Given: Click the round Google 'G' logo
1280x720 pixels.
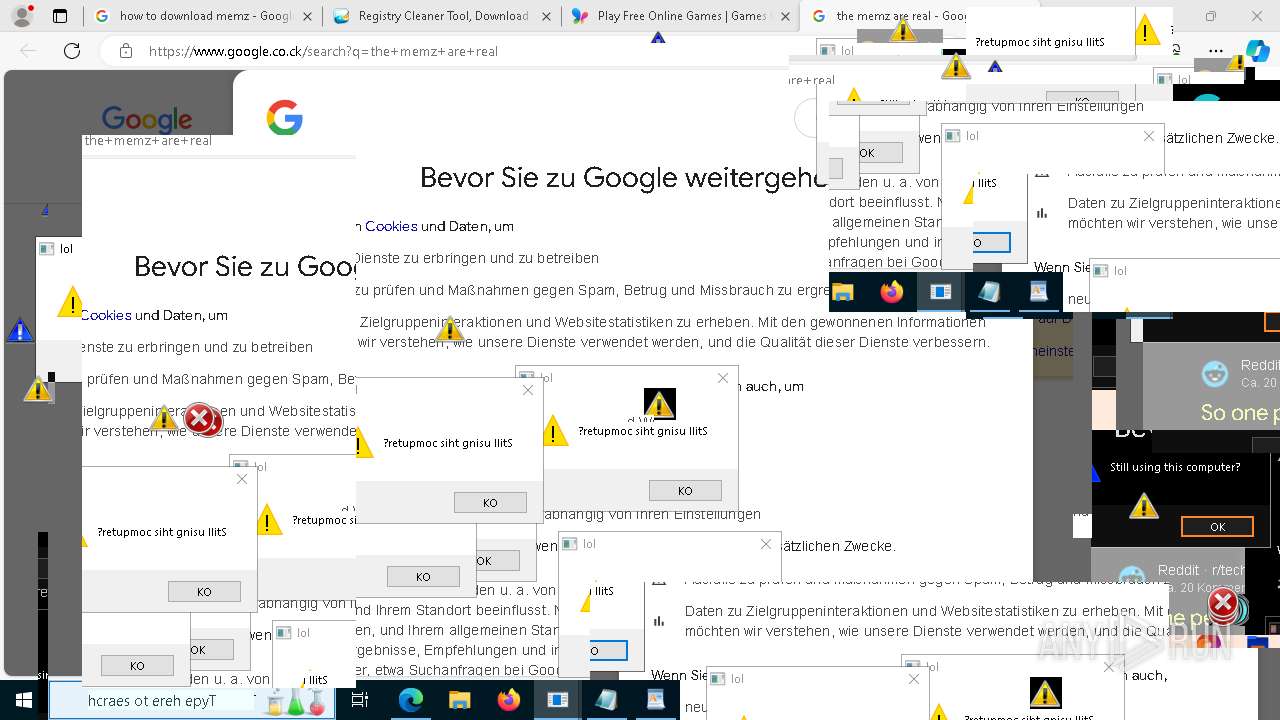Looking at the screenshot, I should coord(284,119).
